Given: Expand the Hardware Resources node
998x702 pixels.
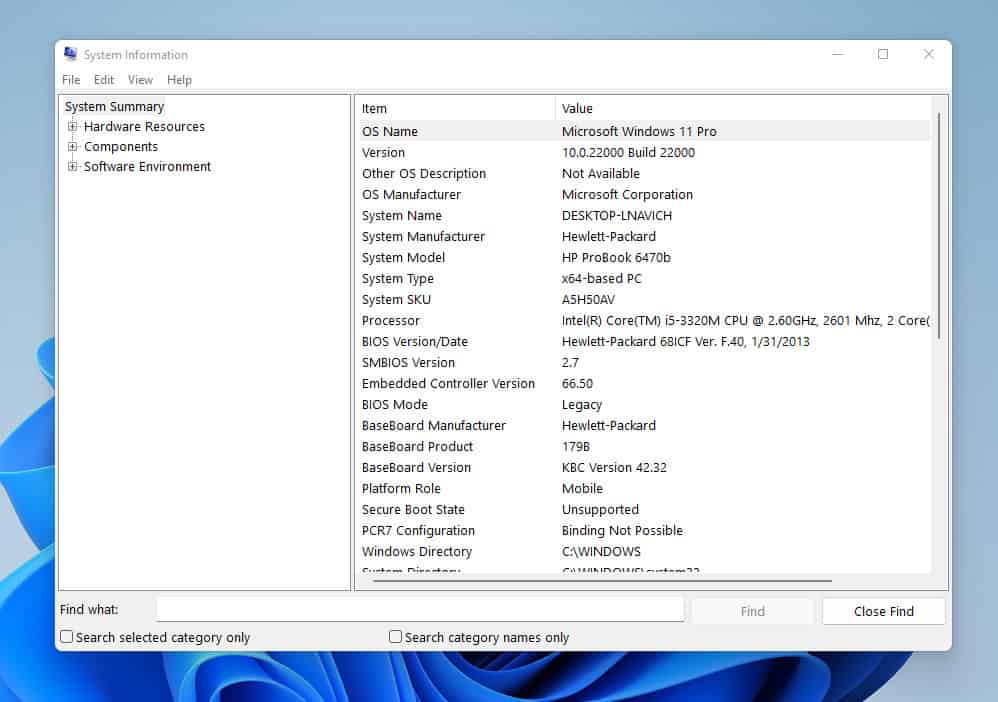Looking at the screenshot, I should (x=71, y=127).
